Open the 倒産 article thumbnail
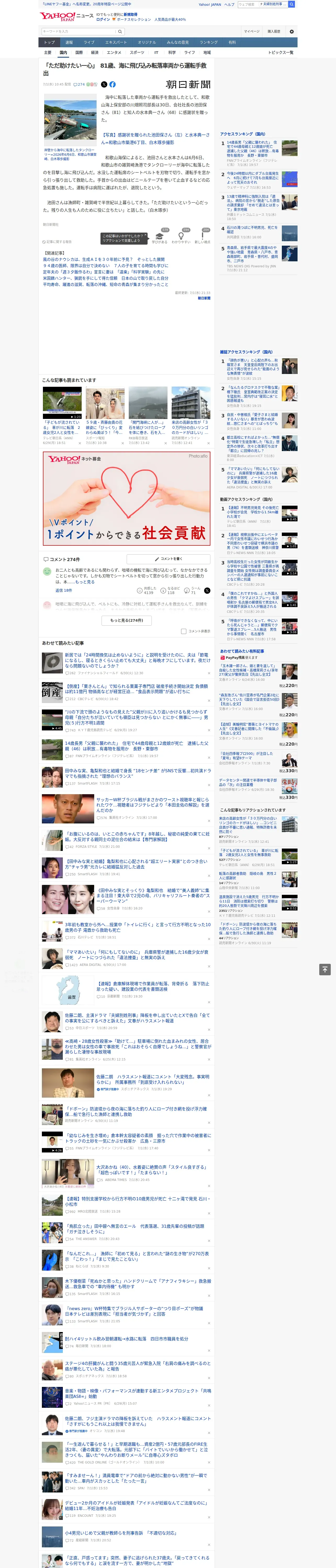 [52, 693]
